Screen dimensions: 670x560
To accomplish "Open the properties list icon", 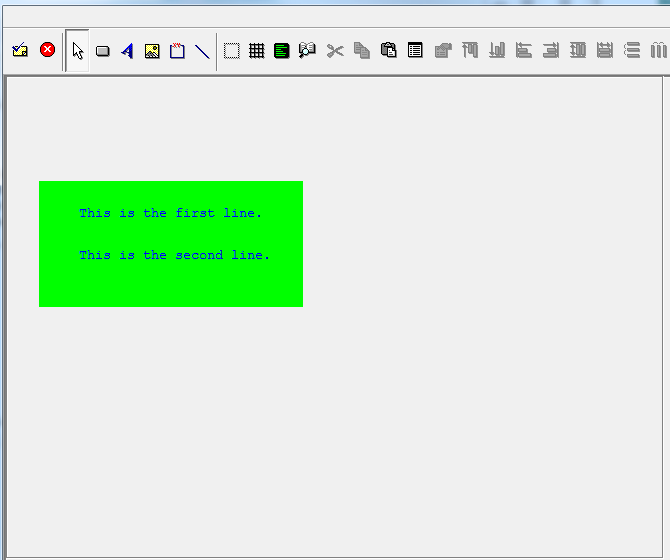I will coord(415,50).
